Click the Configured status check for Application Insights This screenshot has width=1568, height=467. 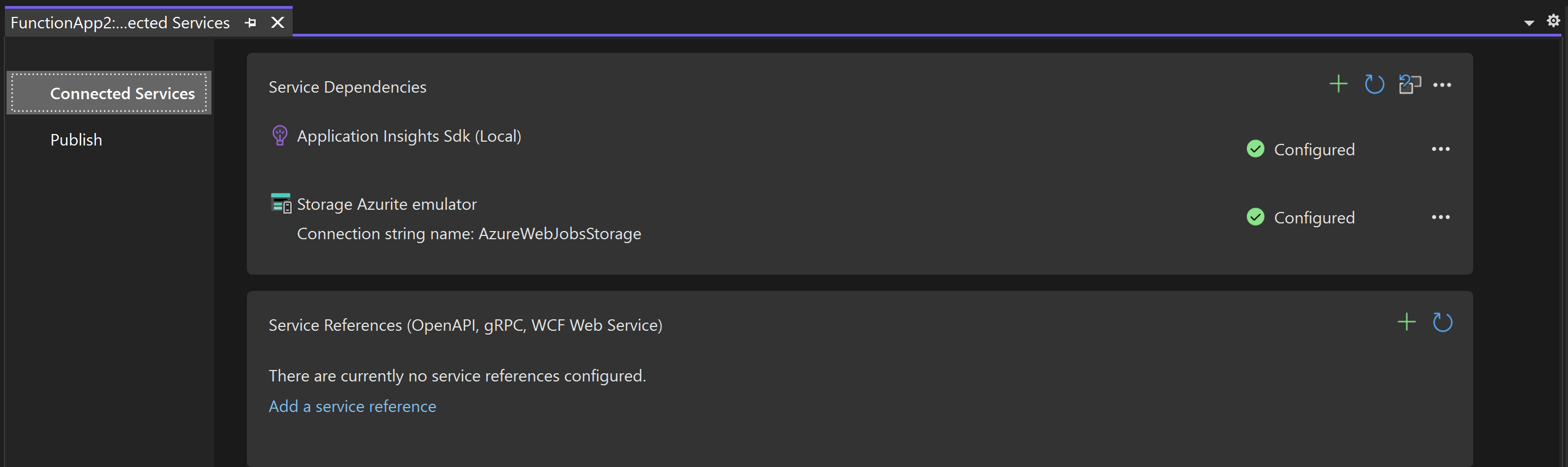pyautogui.click(x=1255, y=149)
